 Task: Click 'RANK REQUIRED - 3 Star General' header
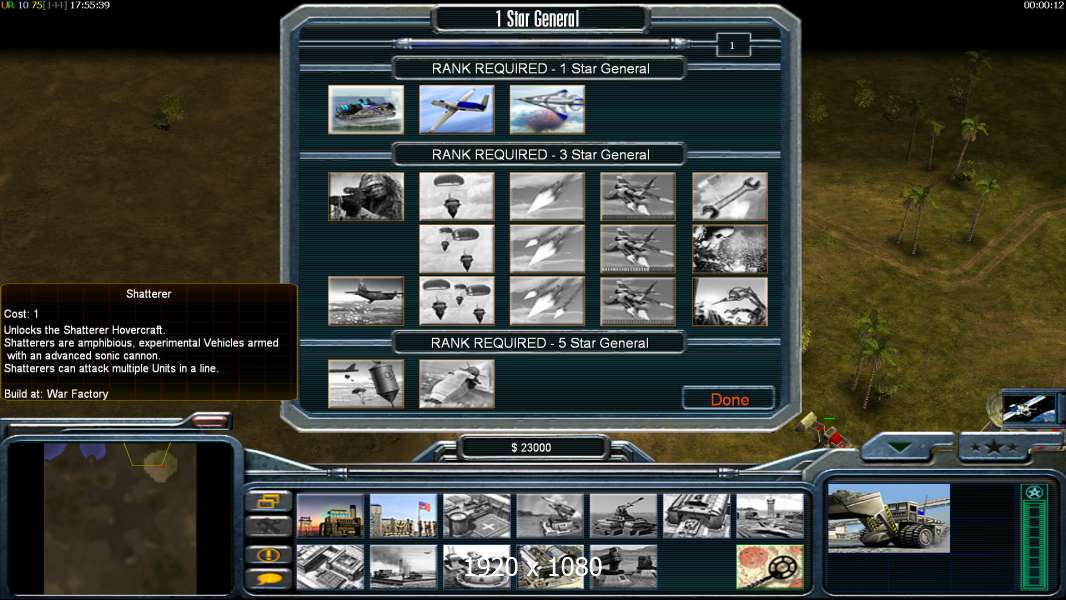click(x=540, y=154)
